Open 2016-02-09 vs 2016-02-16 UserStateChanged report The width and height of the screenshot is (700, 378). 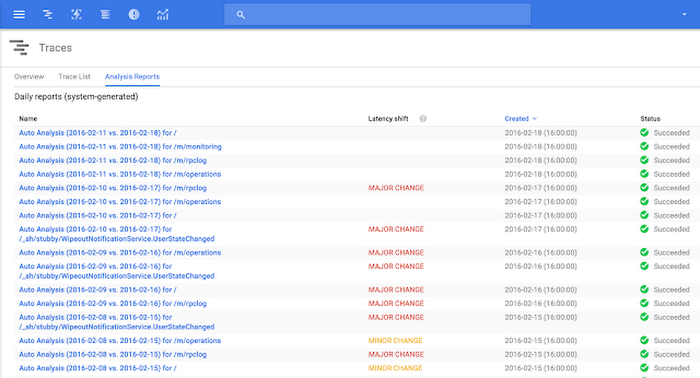(117, 271)
